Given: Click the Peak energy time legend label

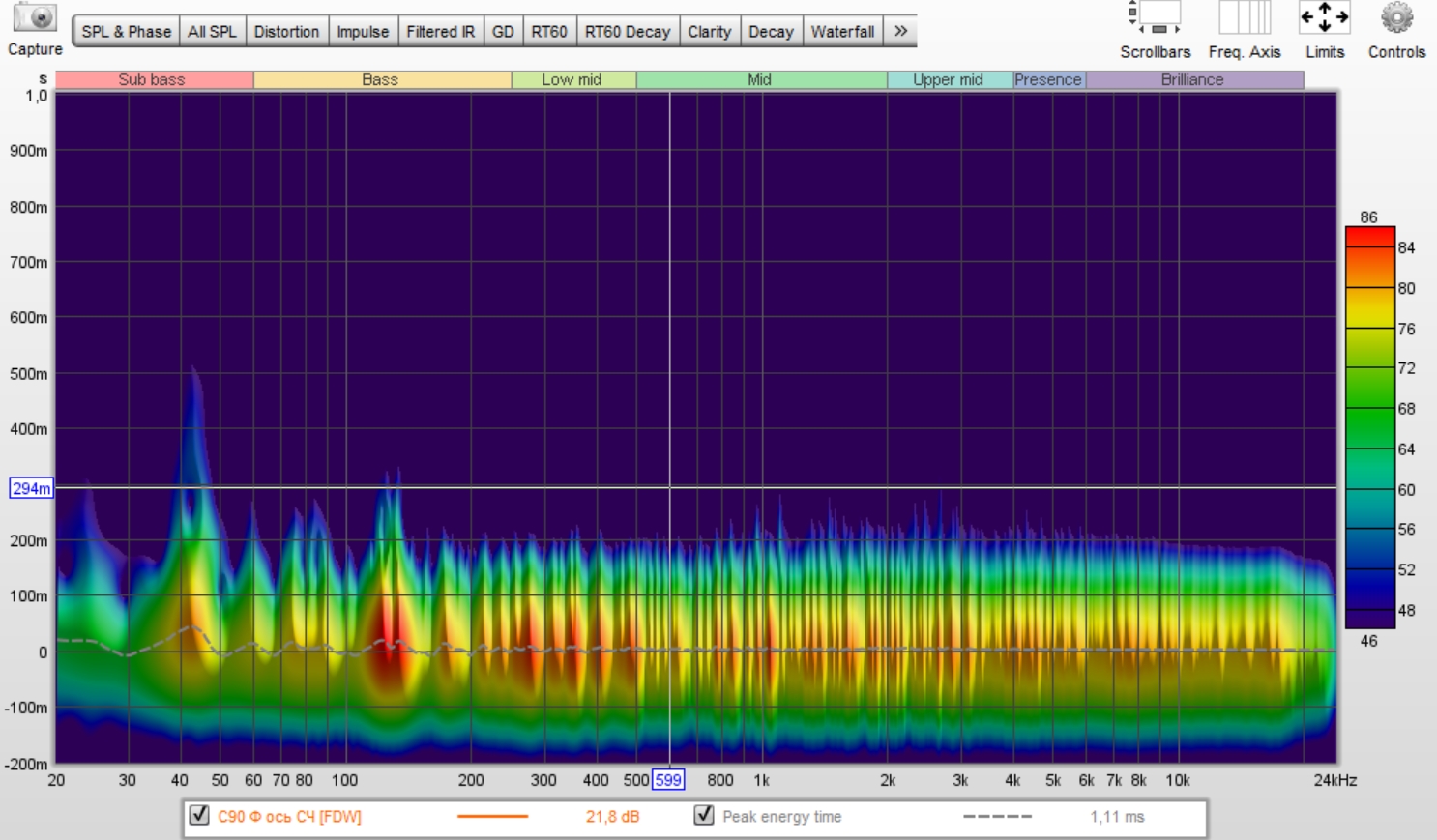Looking at the screenshot, I should point(781,817).
